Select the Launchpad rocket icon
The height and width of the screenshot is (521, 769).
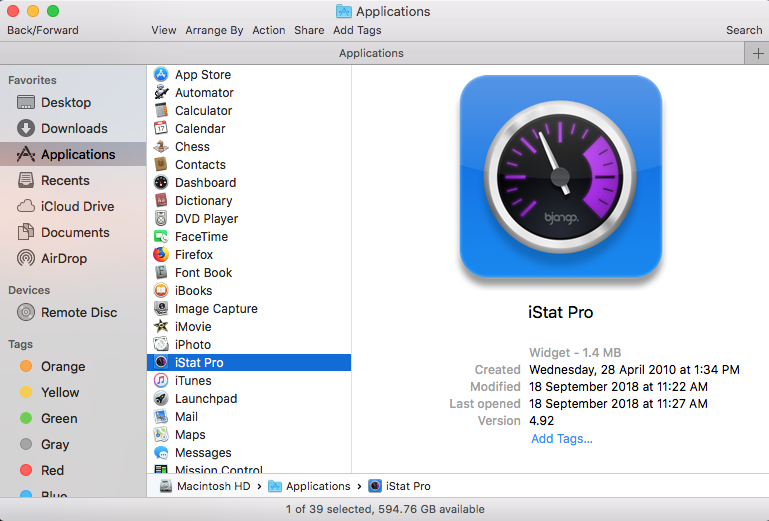point(161,398)
